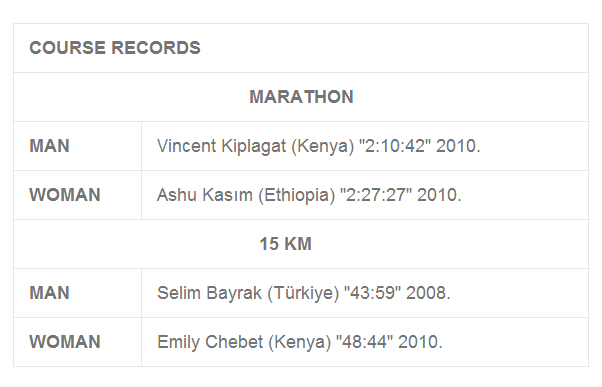The image size is (602, 387).
Task: Select the marathon WOMAN row label
Action: pyautogui.click(x=65, y=195)
